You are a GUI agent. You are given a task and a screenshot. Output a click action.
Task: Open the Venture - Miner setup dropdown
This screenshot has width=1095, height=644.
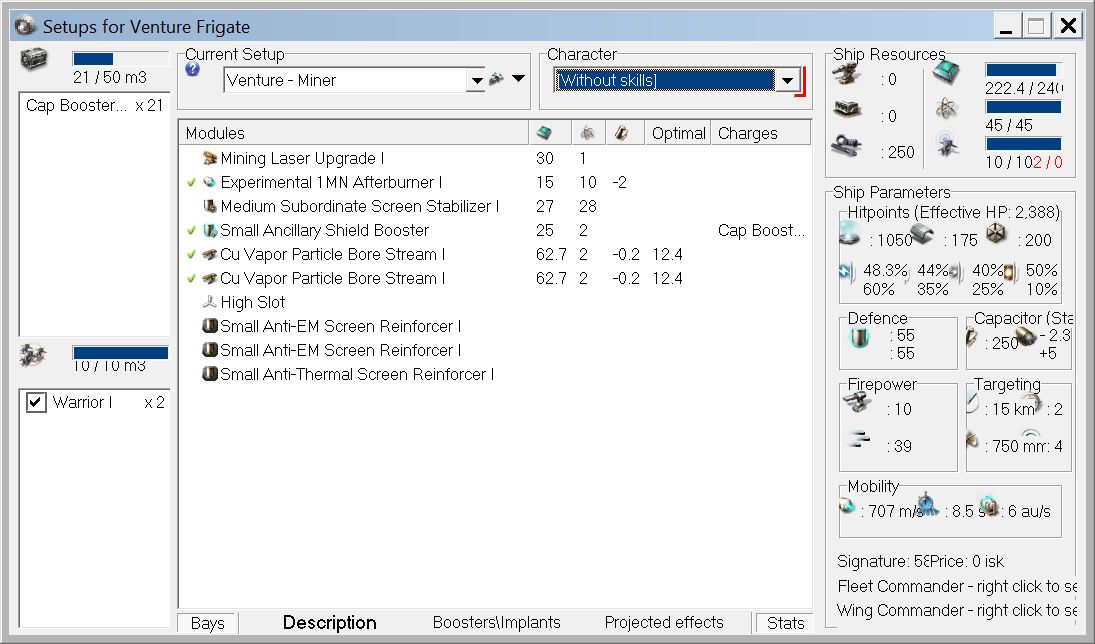point(476,80)
